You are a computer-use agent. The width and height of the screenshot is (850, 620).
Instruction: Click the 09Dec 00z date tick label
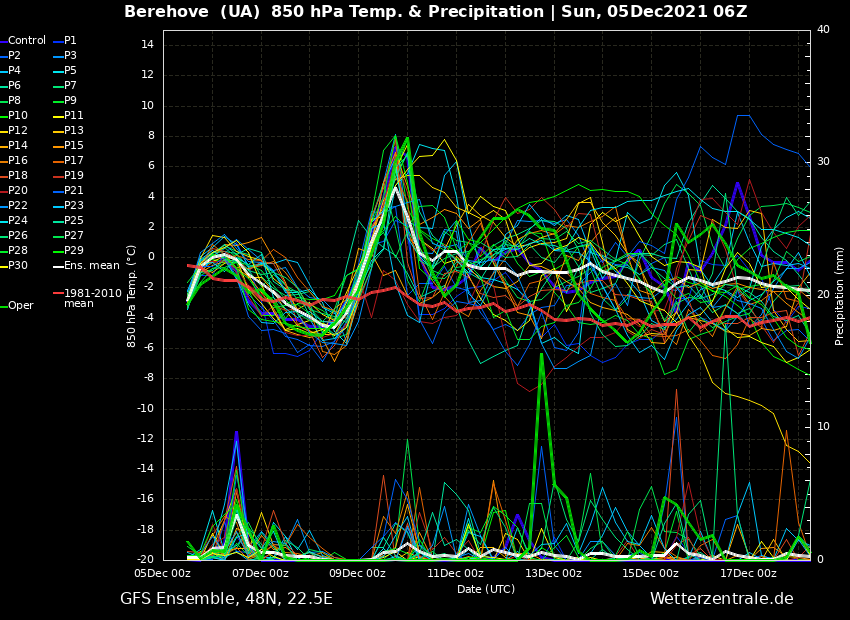(358, 573)
